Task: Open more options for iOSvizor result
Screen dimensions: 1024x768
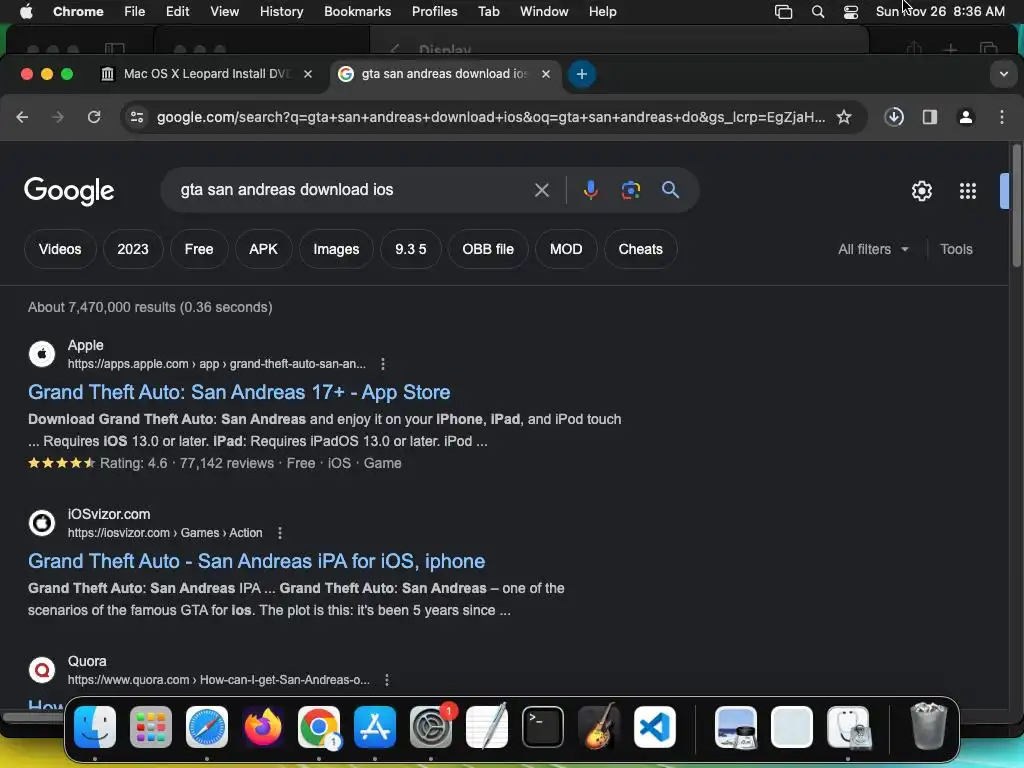Action: click(x=280, y=533)
